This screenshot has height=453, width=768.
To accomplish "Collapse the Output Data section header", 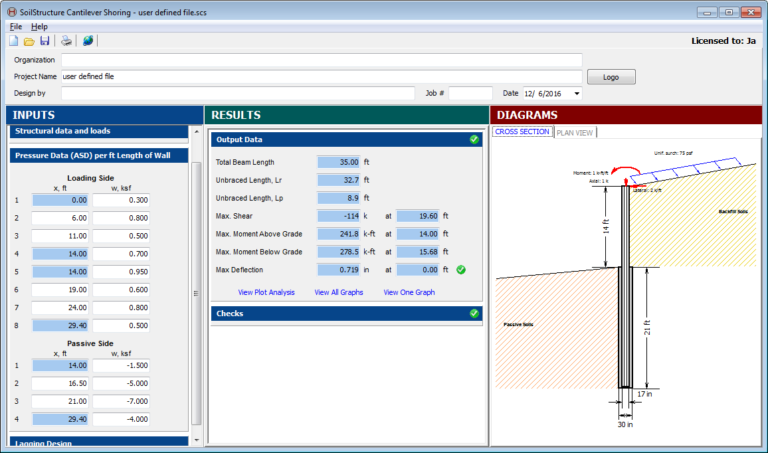I will coord(346,140).
